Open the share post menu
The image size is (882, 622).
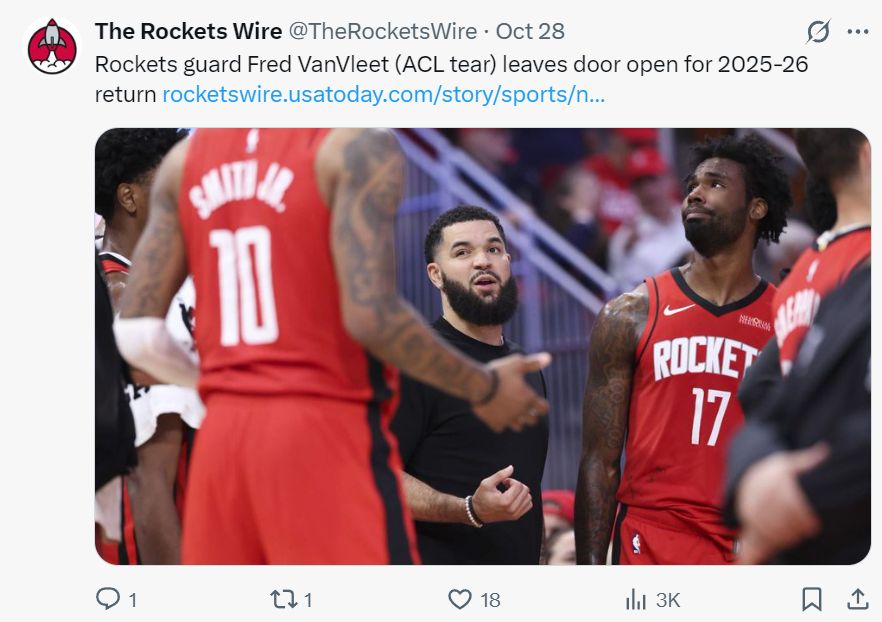858,600
